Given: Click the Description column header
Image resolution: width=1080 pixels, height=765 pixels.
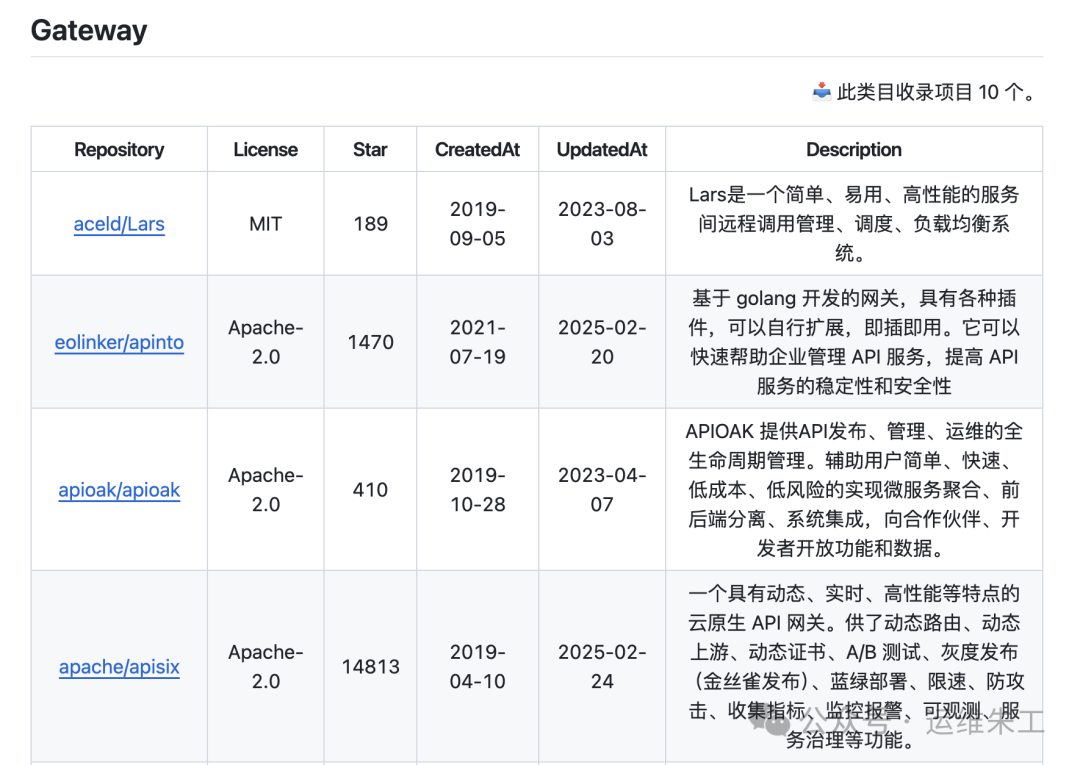Looking at the screenshot, I should pos(854,149).
